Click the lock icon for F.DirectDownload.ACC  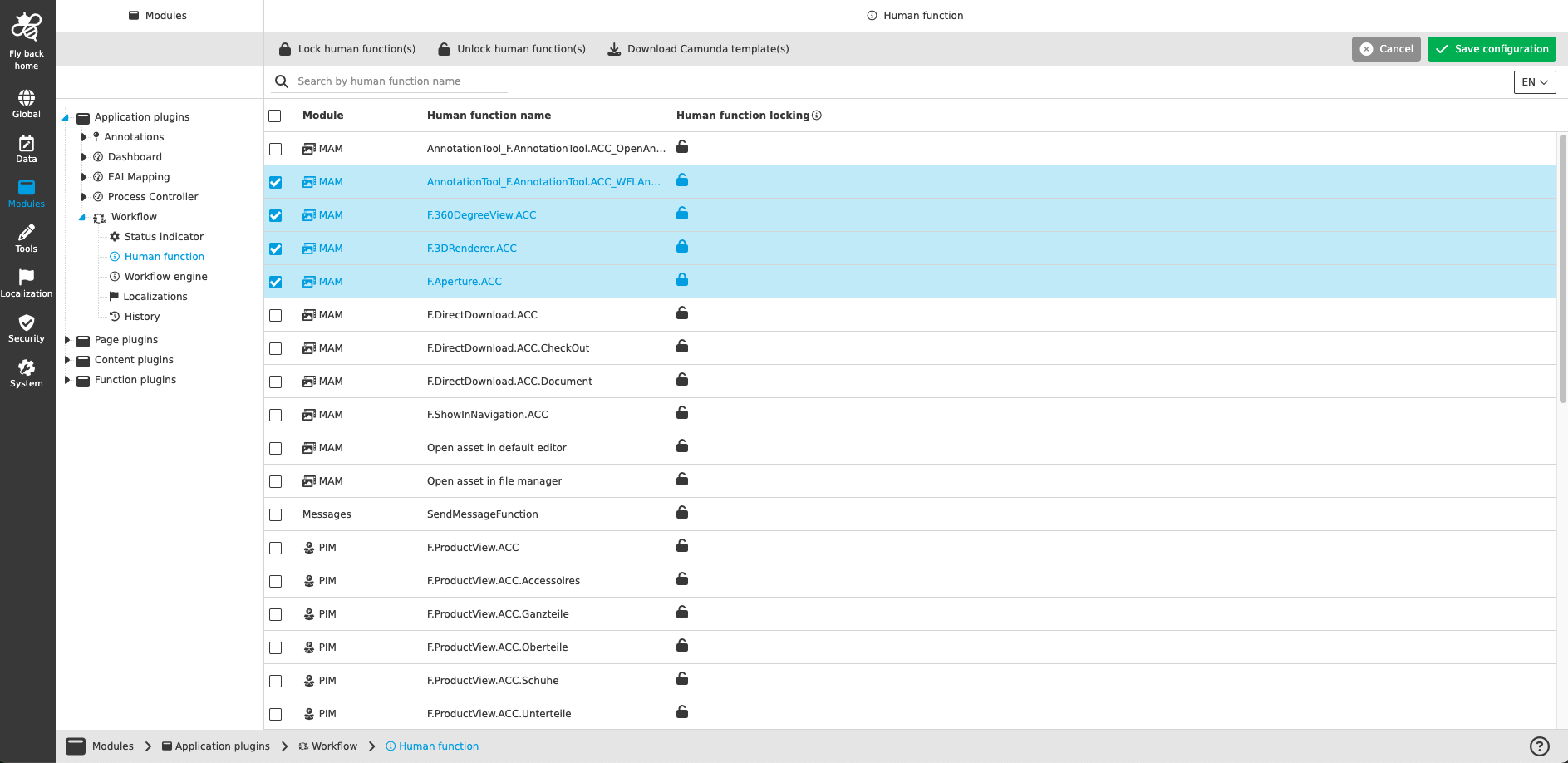coord(681,313)
